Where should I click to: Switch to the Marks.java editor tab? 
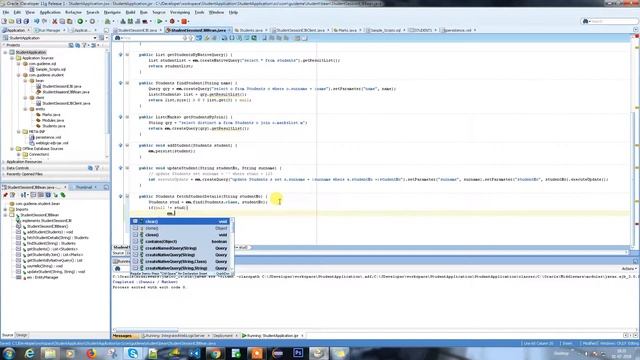[x=348, y=30]
